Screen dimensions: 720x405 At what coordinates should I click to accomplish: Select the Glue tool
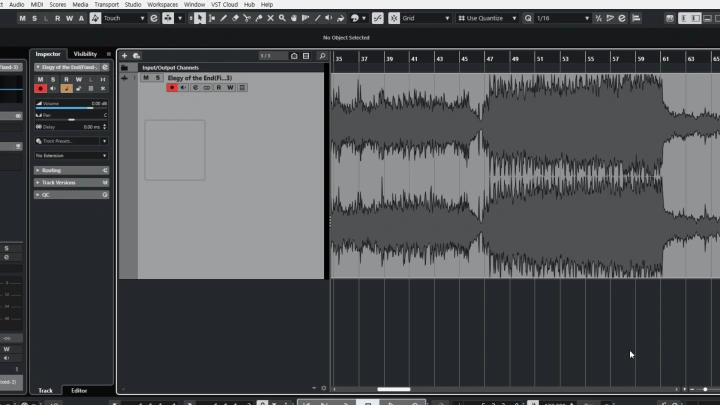click(x=259, y=18)
